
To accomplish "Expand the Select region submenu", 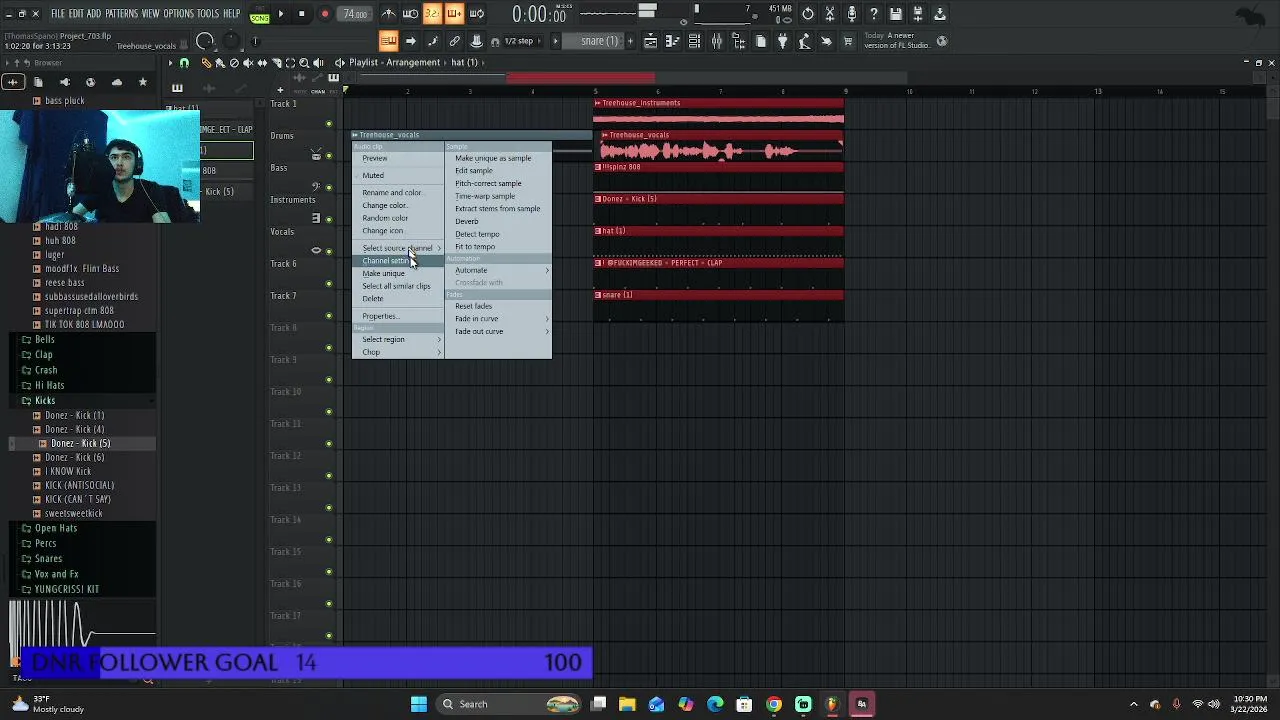I will click(x=397, y=339).
